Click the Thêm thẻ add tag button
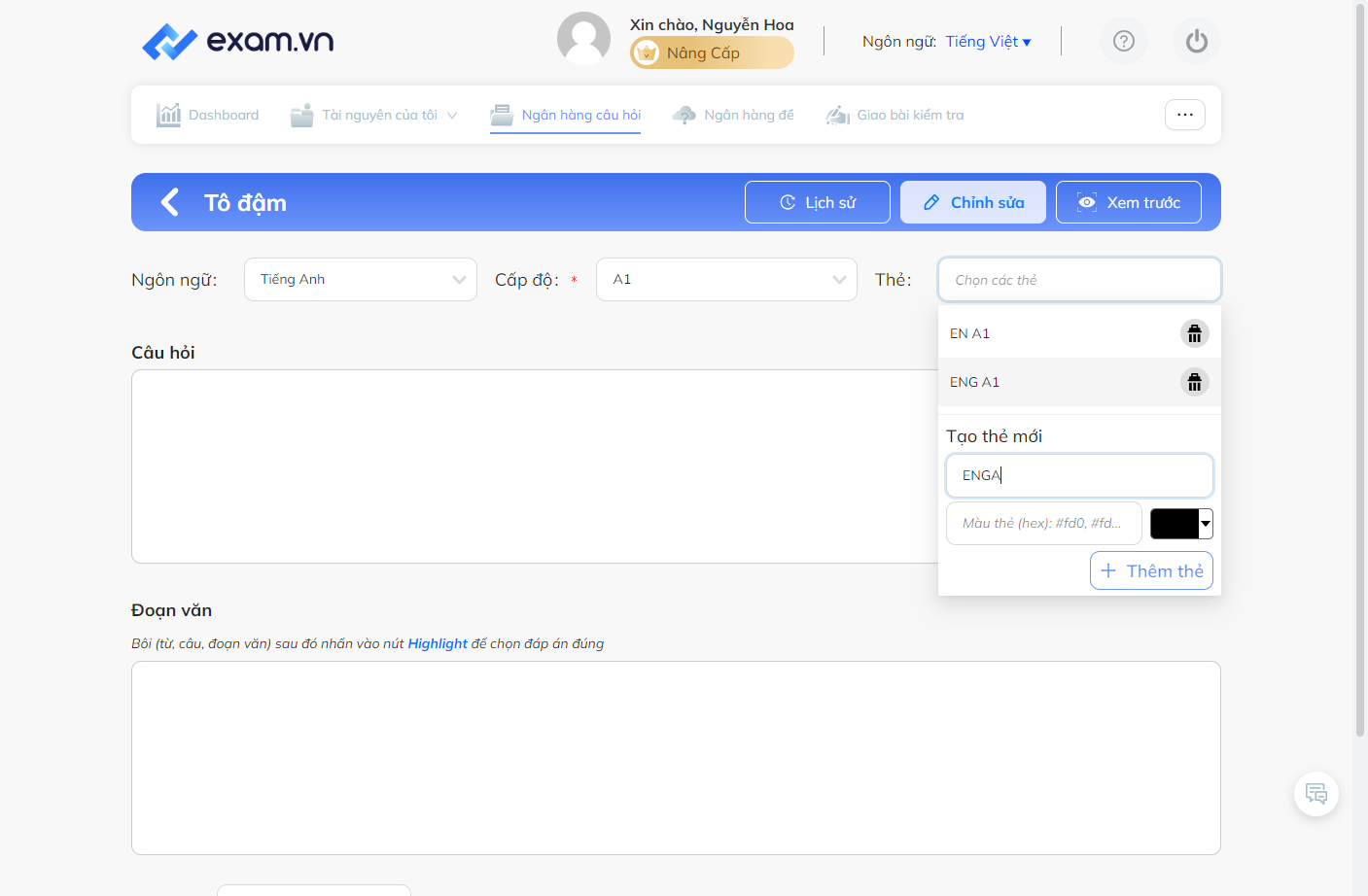 (x=1151, y=570)
